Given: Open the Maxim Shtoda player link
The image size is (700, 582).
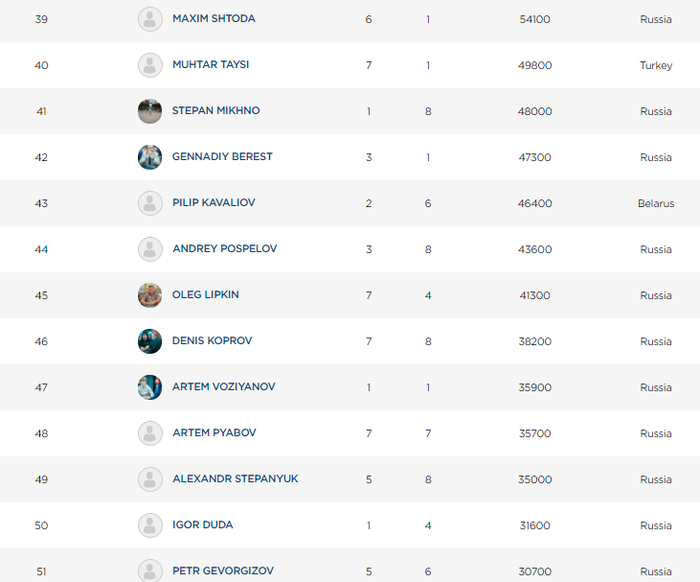Looking at the screenshot, I should coord(213,19).
